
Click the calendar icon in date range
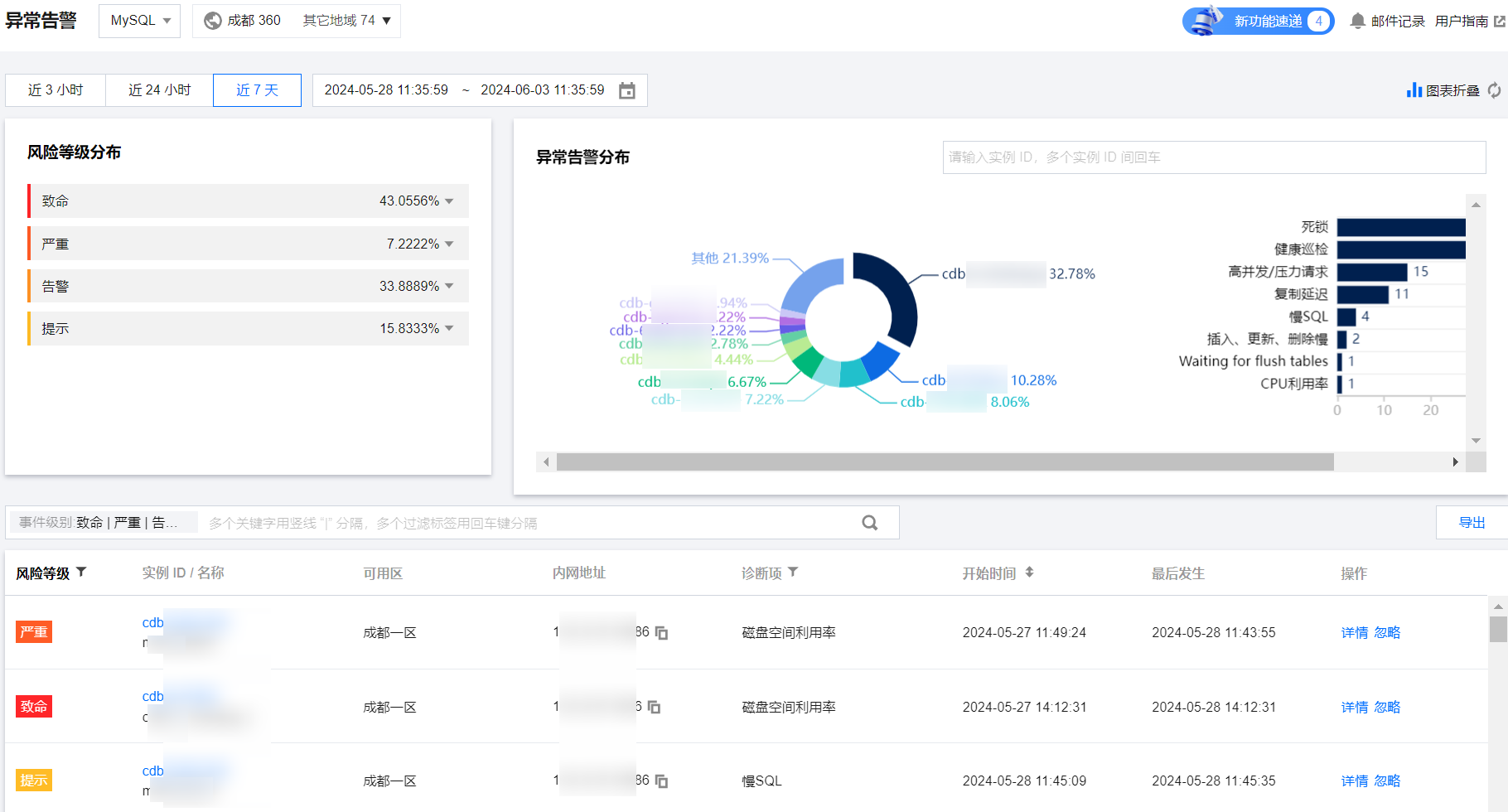point(627,90)
